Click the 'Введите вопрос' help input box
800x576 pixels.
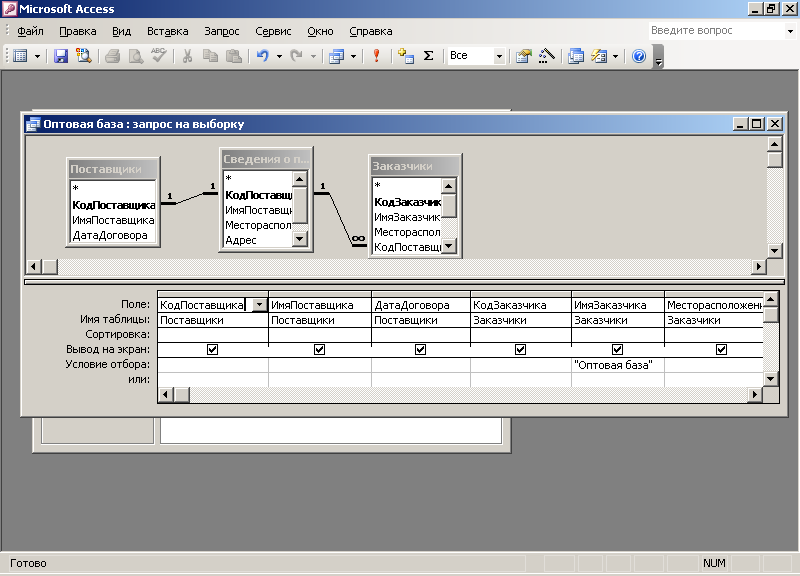pos(716,31)
